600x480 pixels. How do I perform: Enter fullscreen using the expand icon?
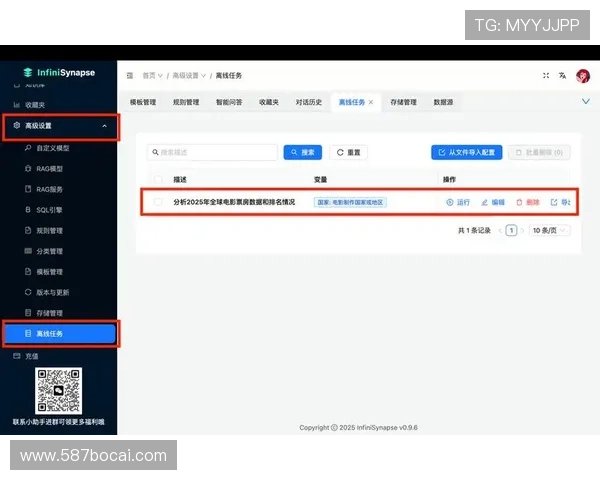(546, 75)
